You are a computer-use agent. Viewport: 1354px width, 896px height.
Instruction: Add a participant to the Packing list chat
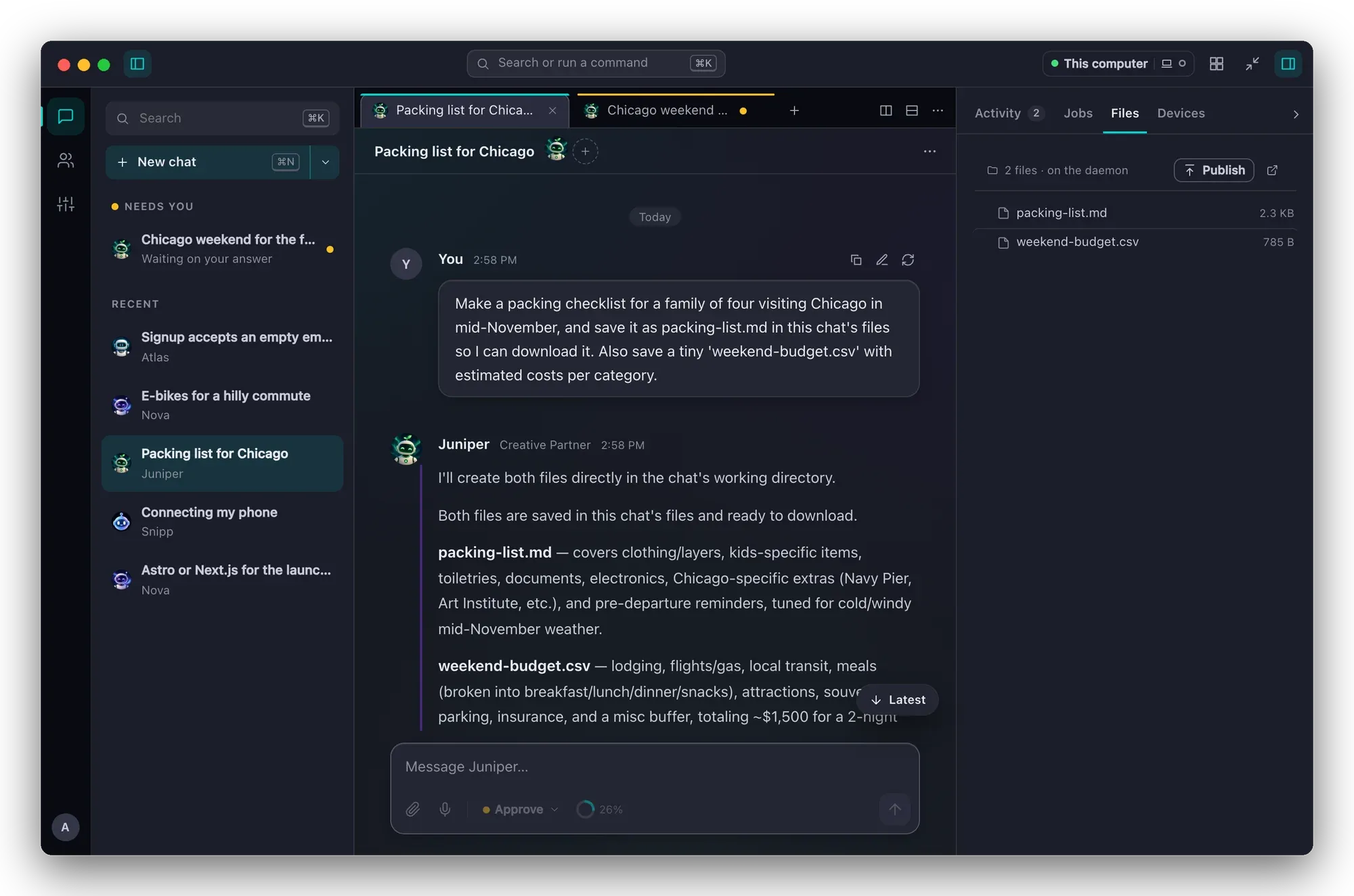pyautogui.click(x=585, y=152)
